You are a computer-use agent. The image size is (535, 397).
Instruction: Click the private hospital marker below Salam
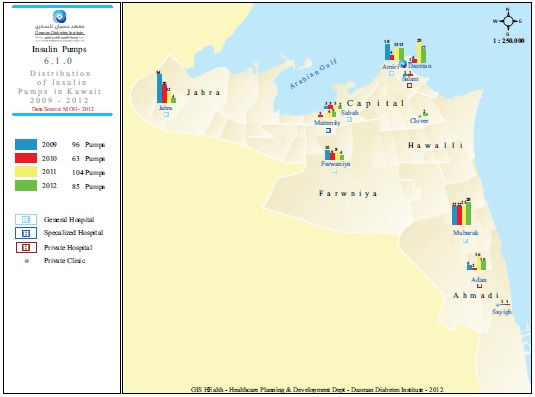409,86
